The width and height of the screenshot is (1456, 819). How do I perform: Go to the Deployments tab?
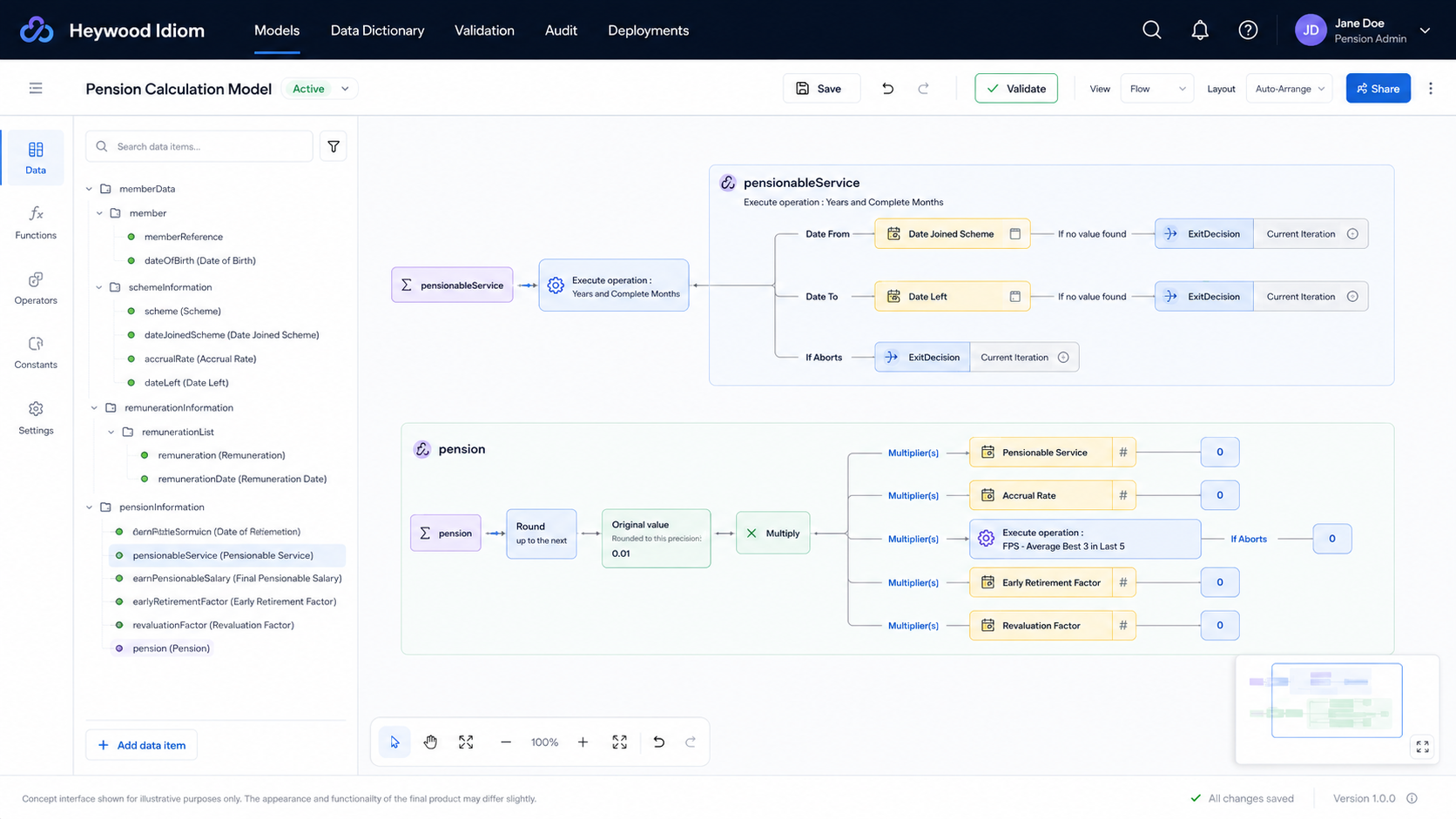[x=648, y=30]
